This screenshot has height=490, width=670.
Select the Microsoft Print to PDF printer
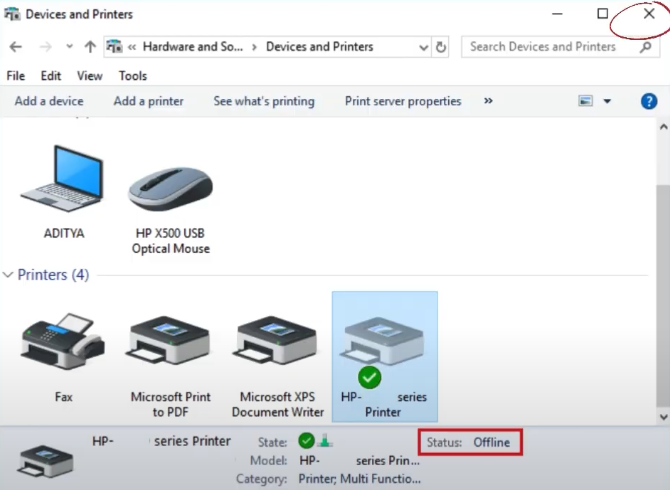point(170,342)
